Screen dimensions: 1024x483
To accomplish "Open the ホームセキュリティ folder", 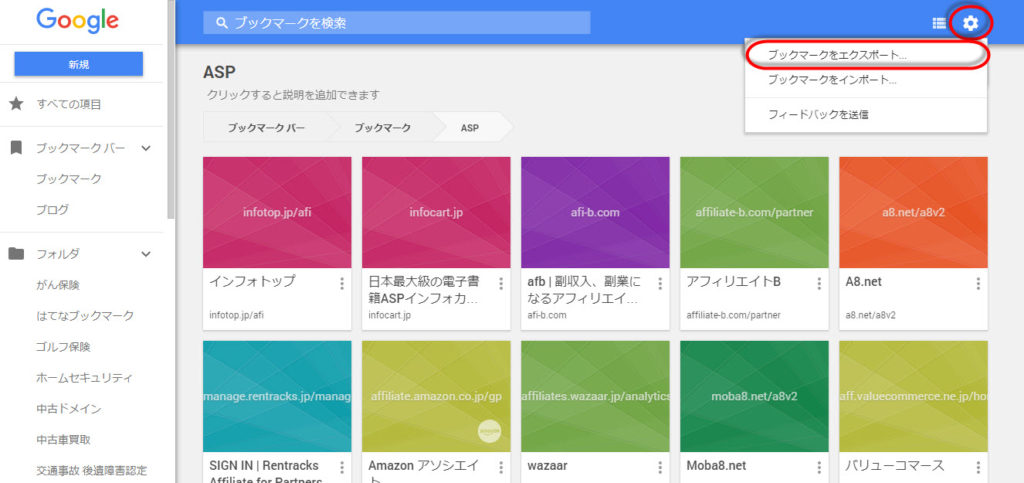I will click(85, 378).
